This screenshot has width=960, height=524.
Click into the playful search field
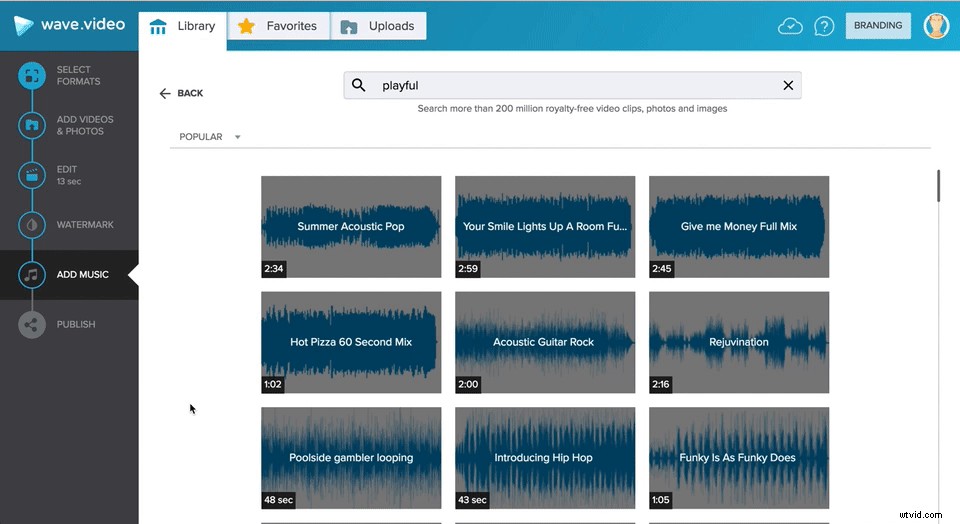click(x=572, y=86)
